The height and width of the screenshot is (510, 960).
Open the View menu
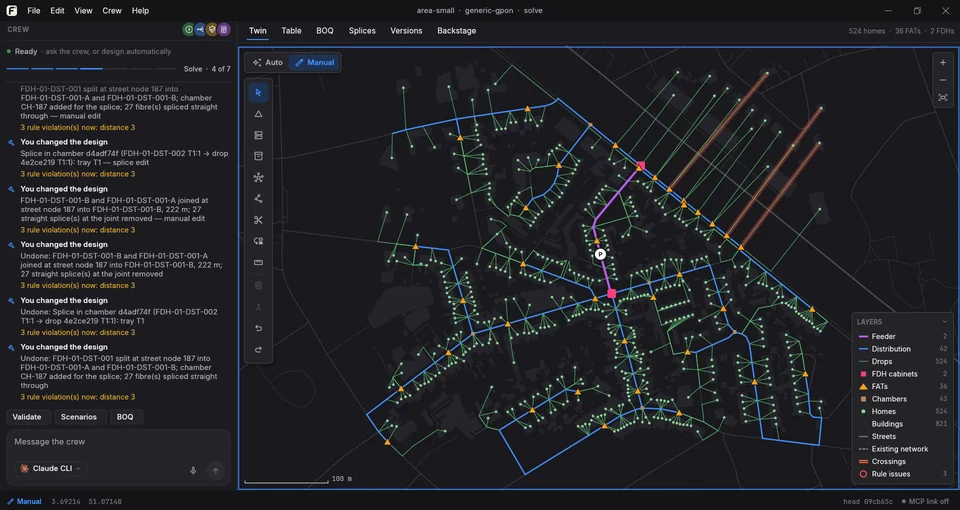point(83,10)
